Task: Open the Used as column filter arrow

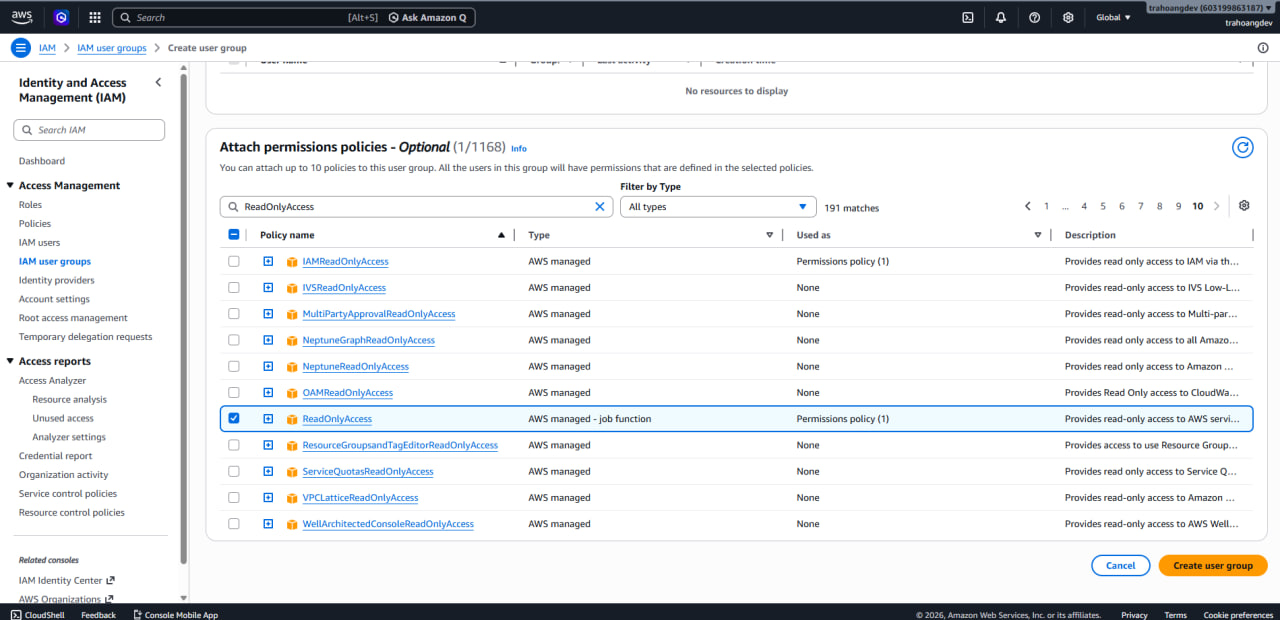Action: [1038, 235]
